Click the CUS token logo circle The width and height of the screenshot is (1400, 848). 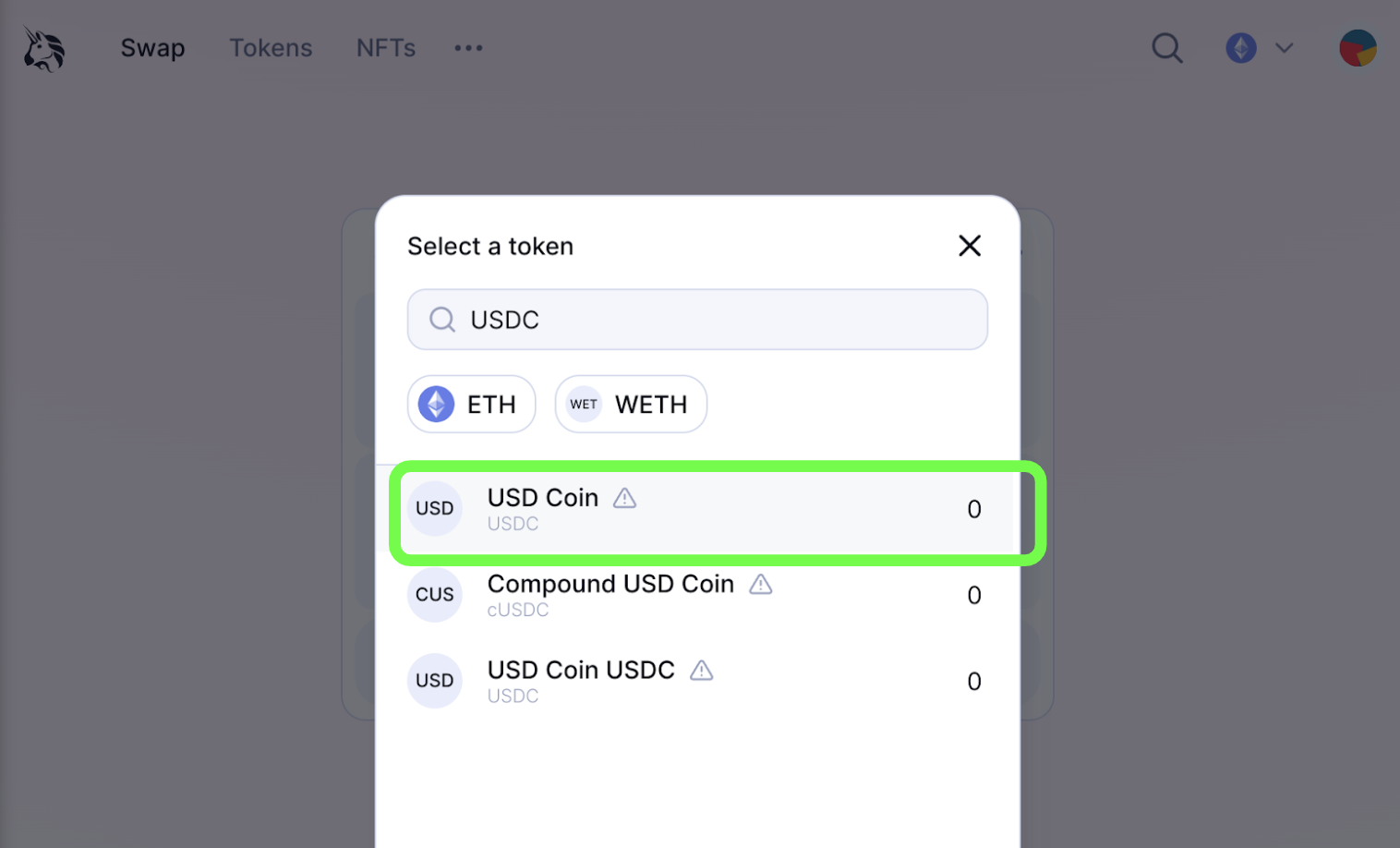(435, 595)
